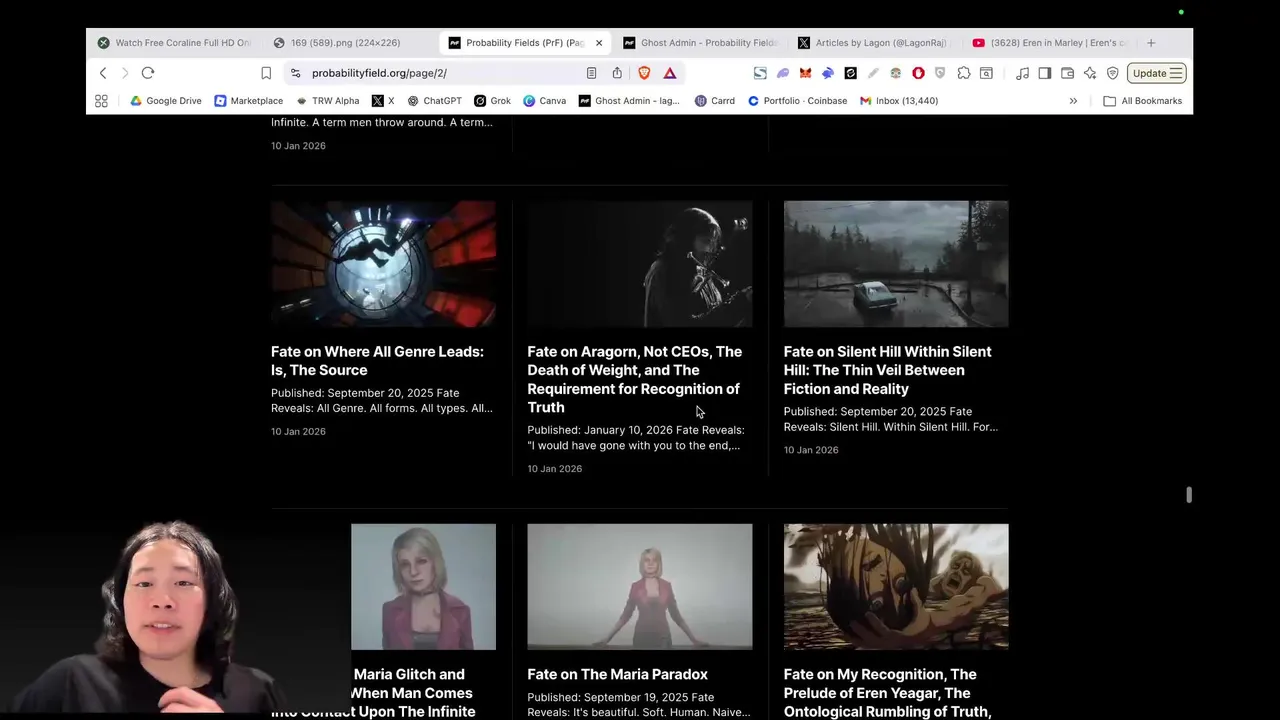Click the Maria Paradox standing figure thumbnail
1280x720 pixels.
click(x=640, y=587)
